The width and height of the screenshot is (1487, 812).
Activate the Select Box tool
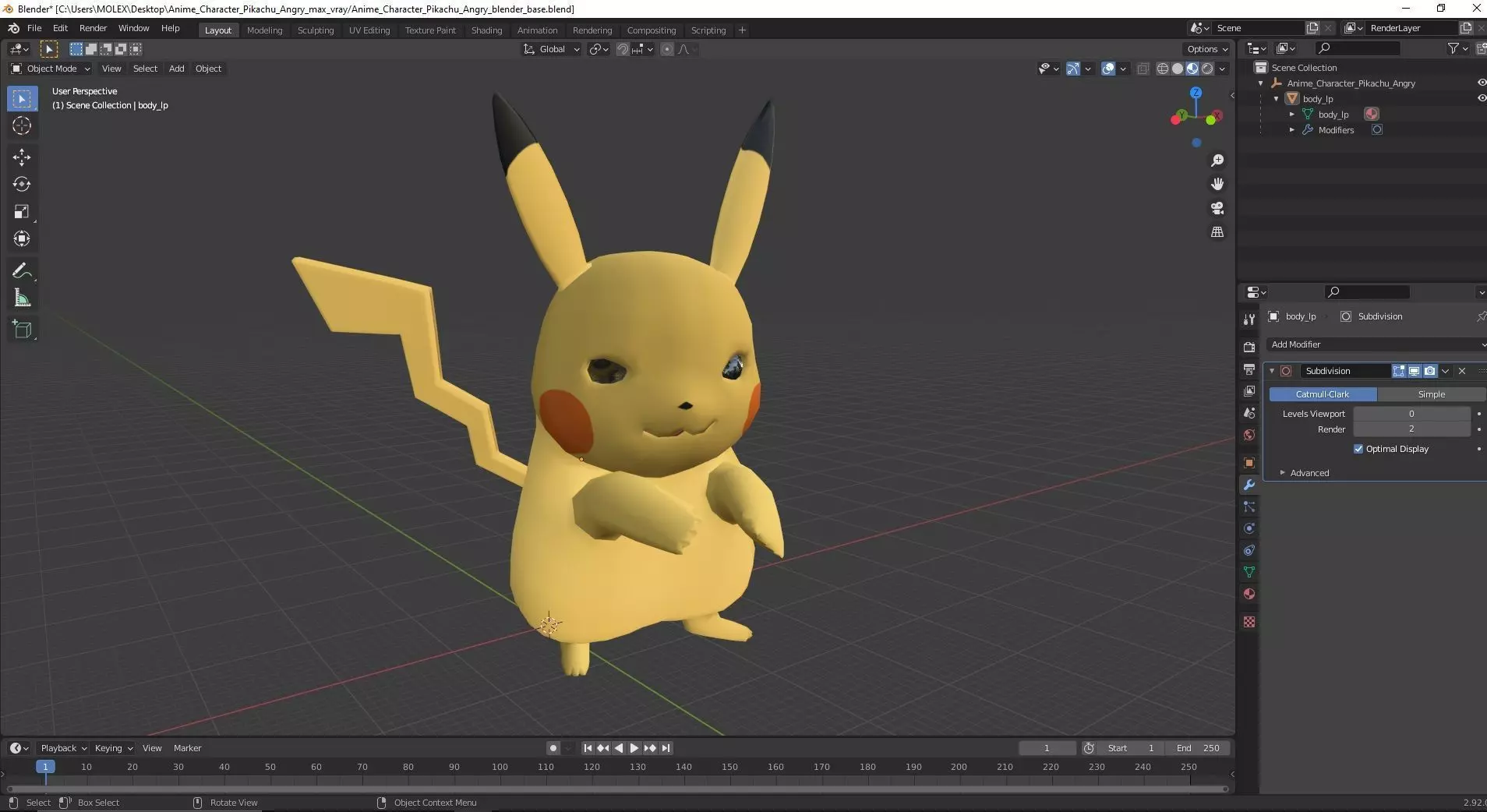pyautogui.click(x=22, y=99)
